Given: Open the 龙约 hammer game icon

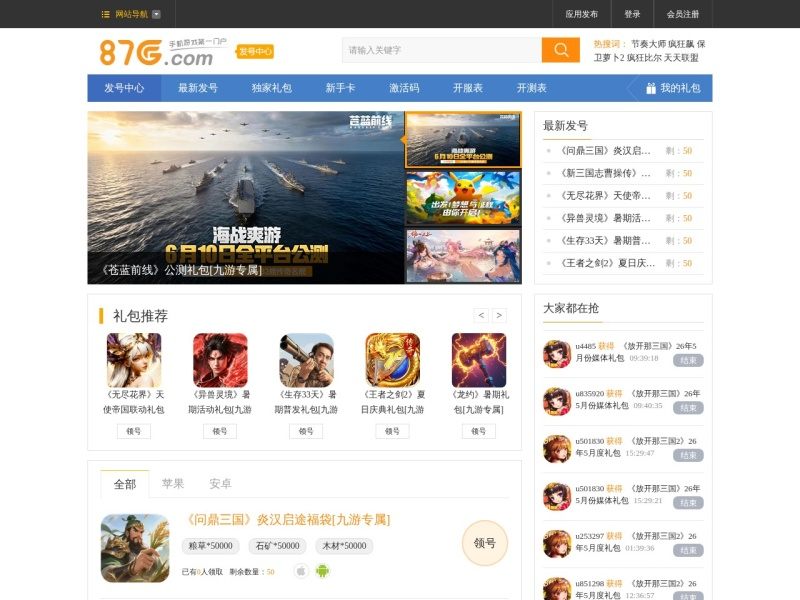Looking at the screenshot, I should coord(479,360).
